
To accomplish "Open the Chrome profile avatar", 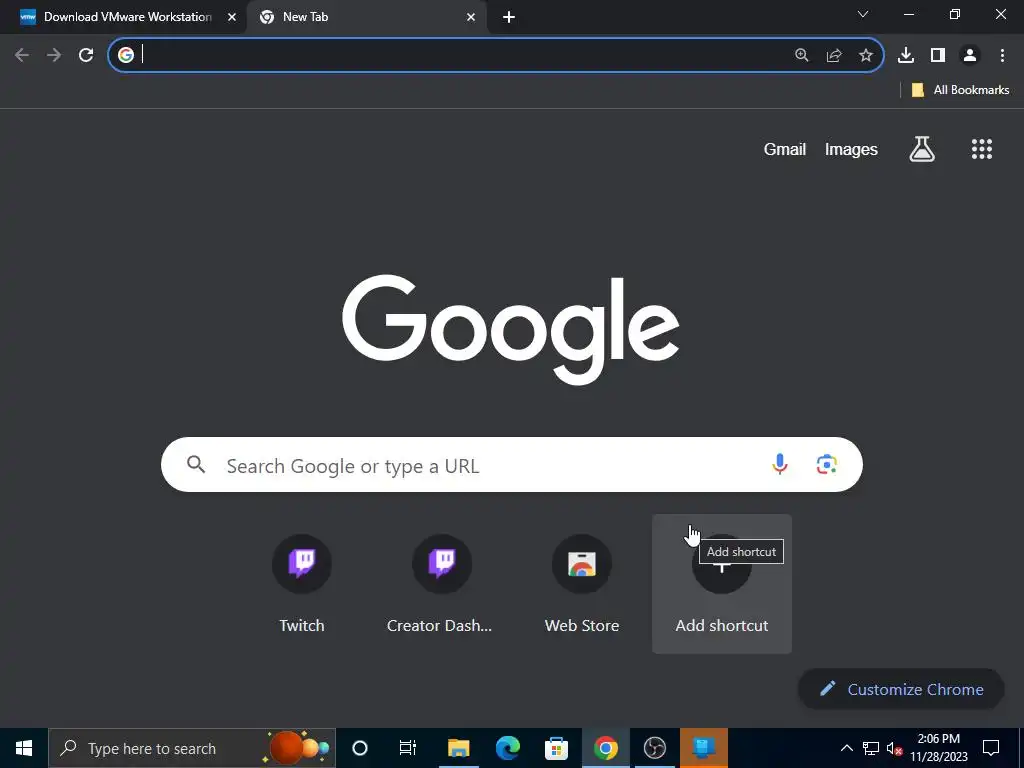I will pos(970,55).
